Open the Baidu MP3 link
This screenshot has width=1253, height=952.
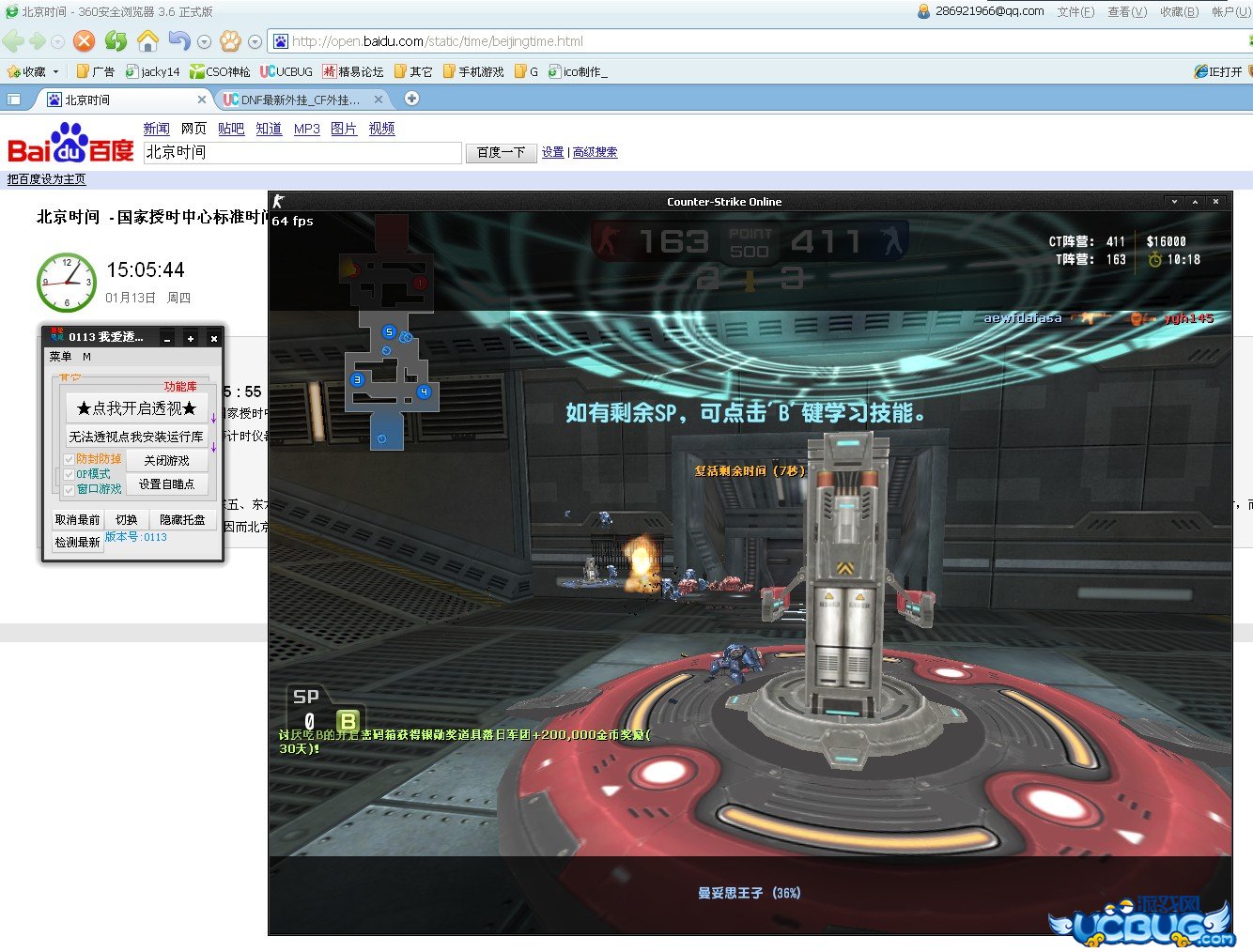307,129
